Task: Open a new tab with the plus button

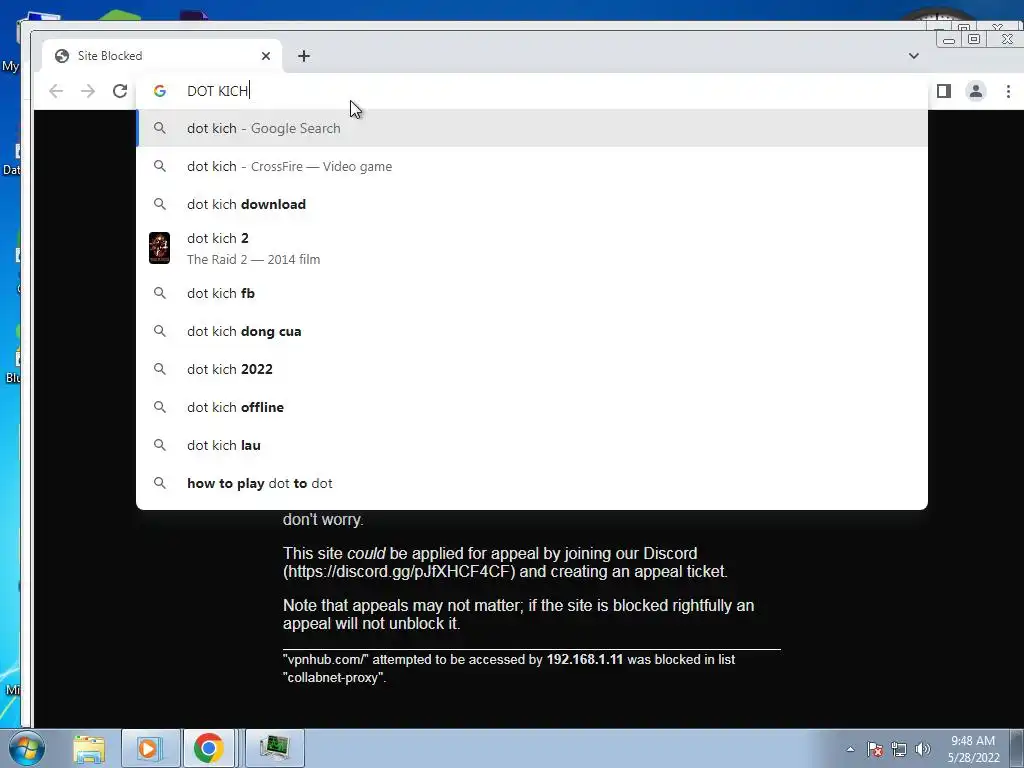Action: [x=304, y=56]
